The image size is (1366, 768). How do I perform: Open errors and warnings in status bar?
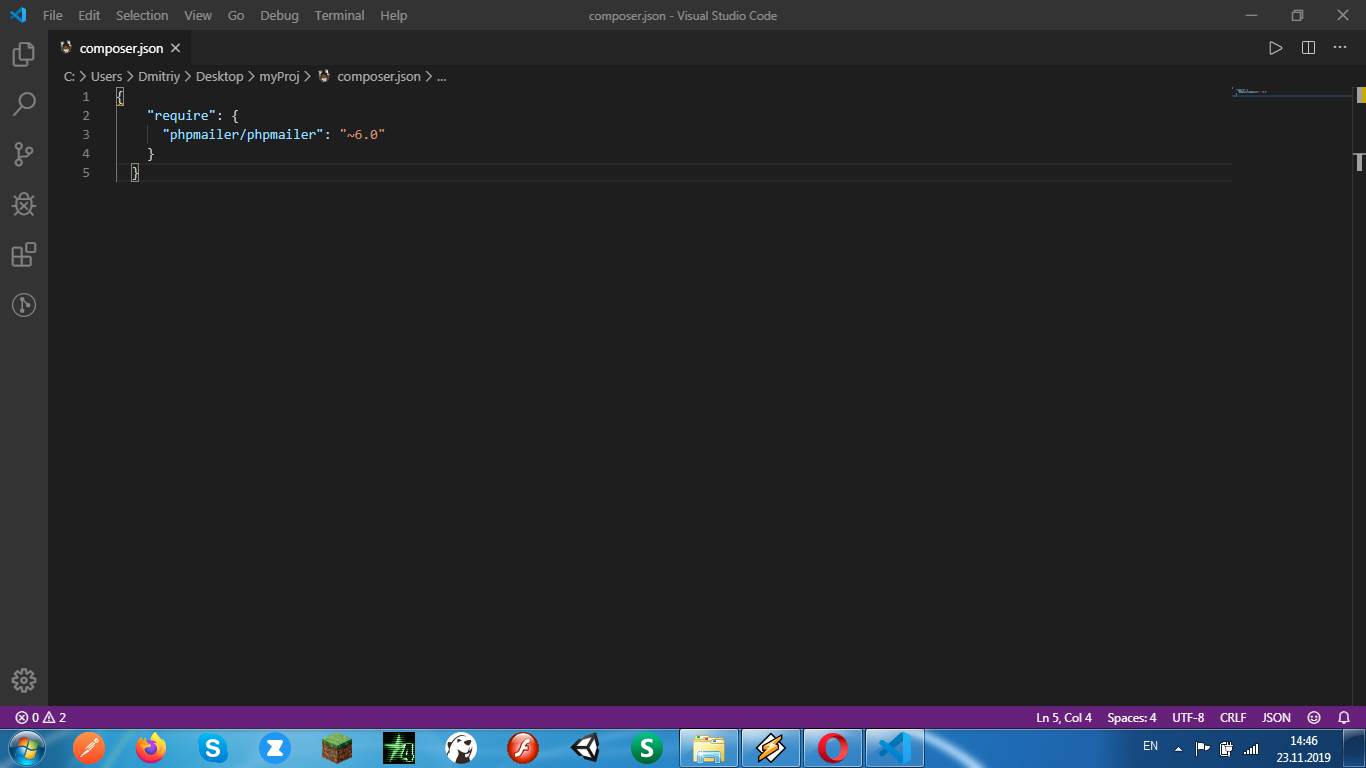40,717
